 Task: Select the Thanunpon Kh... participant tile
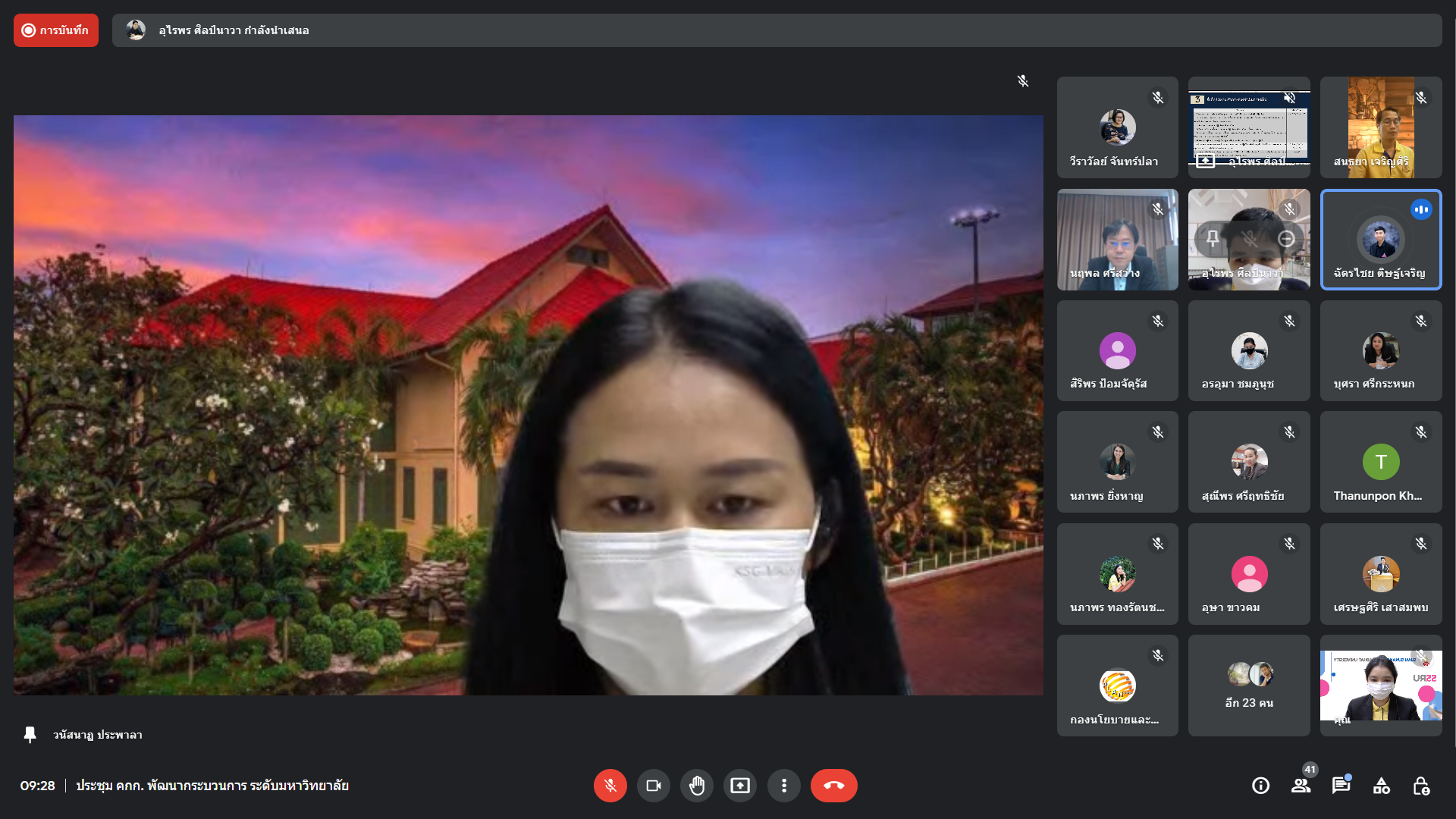1380,462
